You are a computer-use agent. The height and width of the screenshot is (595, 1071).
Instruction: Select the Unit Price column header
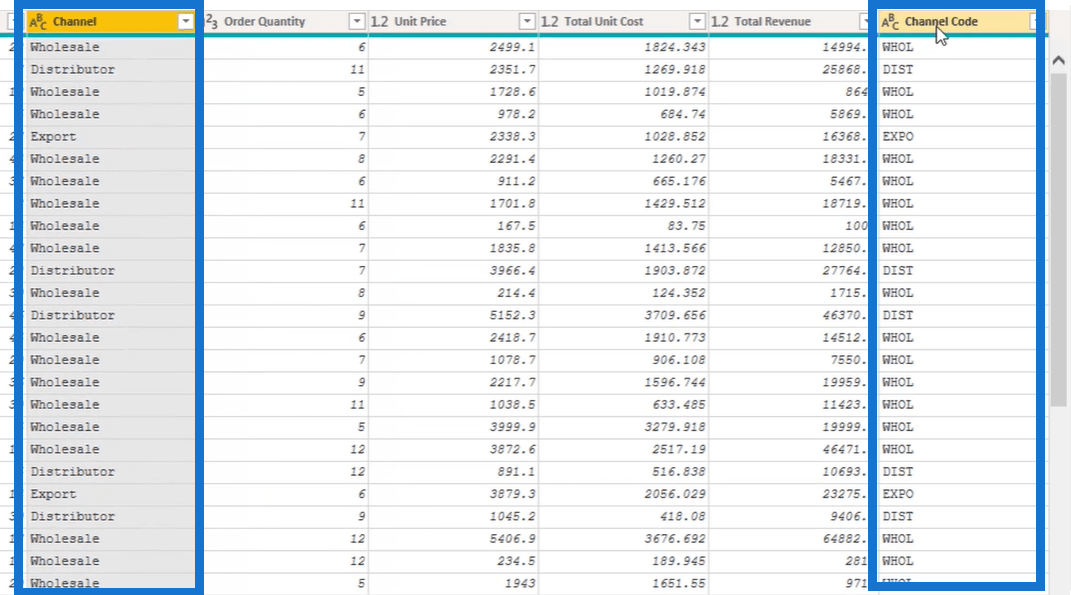(454, 22)
